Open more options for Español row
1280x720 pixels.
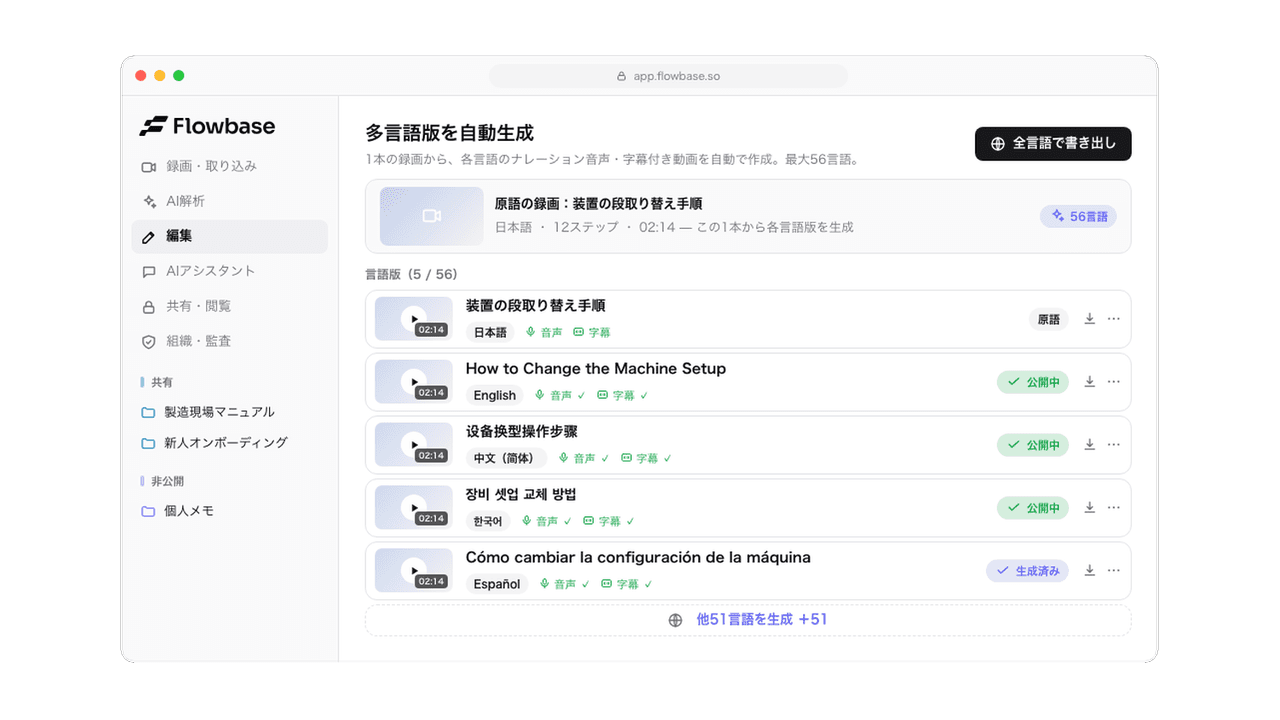pyautogui.click(x=1114, y=571)
